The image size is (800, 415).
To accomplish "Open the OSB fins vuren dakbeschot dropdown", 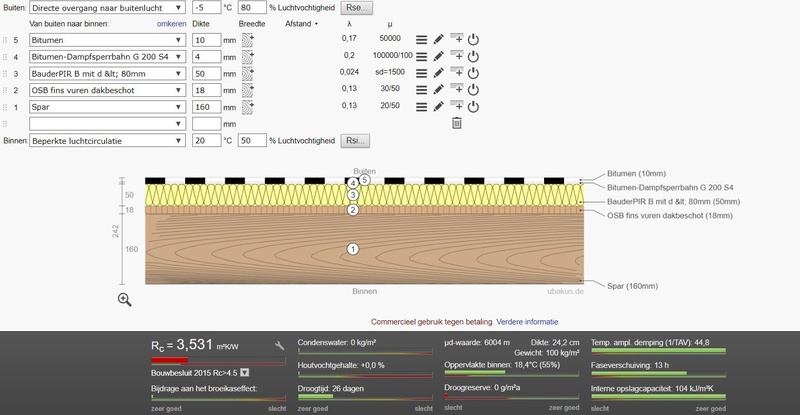I will coord(107,90).
